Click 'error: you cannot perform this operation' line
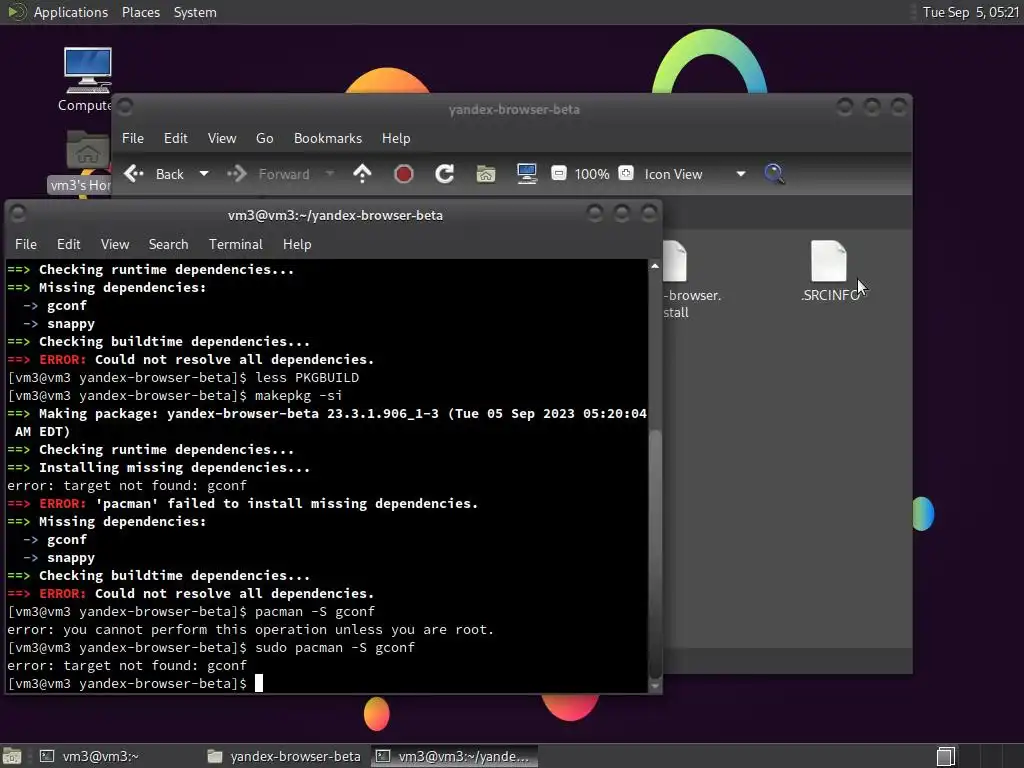The width and height of the screenshot is (1024, 768). tap(251, 630)
